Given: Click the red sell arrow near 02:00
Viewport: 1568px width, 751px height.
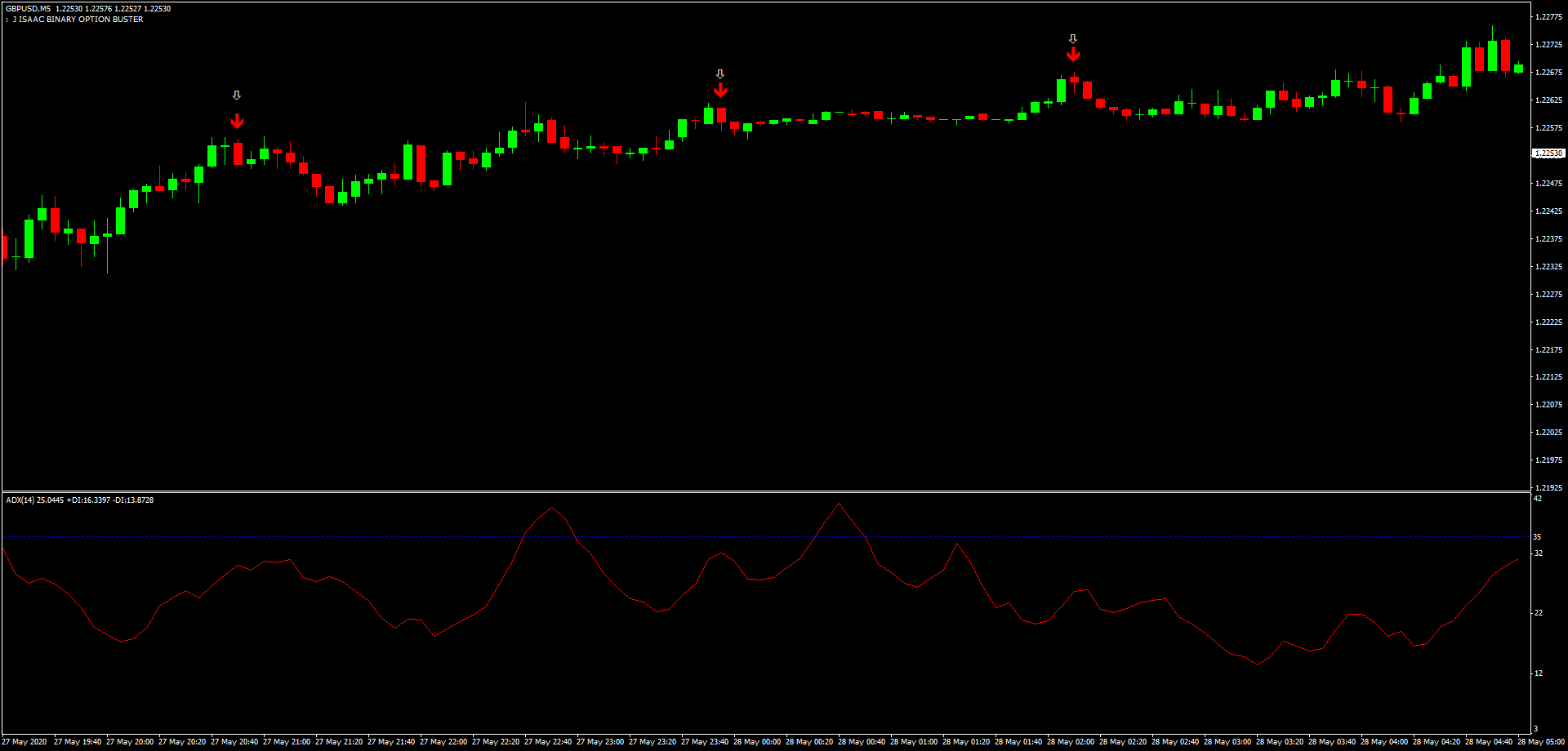Looking at the screenshot, I should 1073,53.
